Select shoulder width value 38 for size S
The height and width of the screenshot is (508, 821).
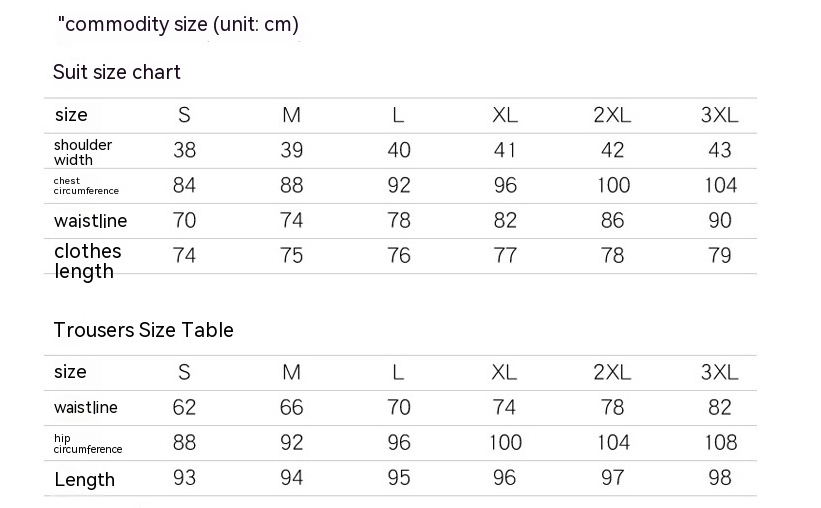pos(184,150)
